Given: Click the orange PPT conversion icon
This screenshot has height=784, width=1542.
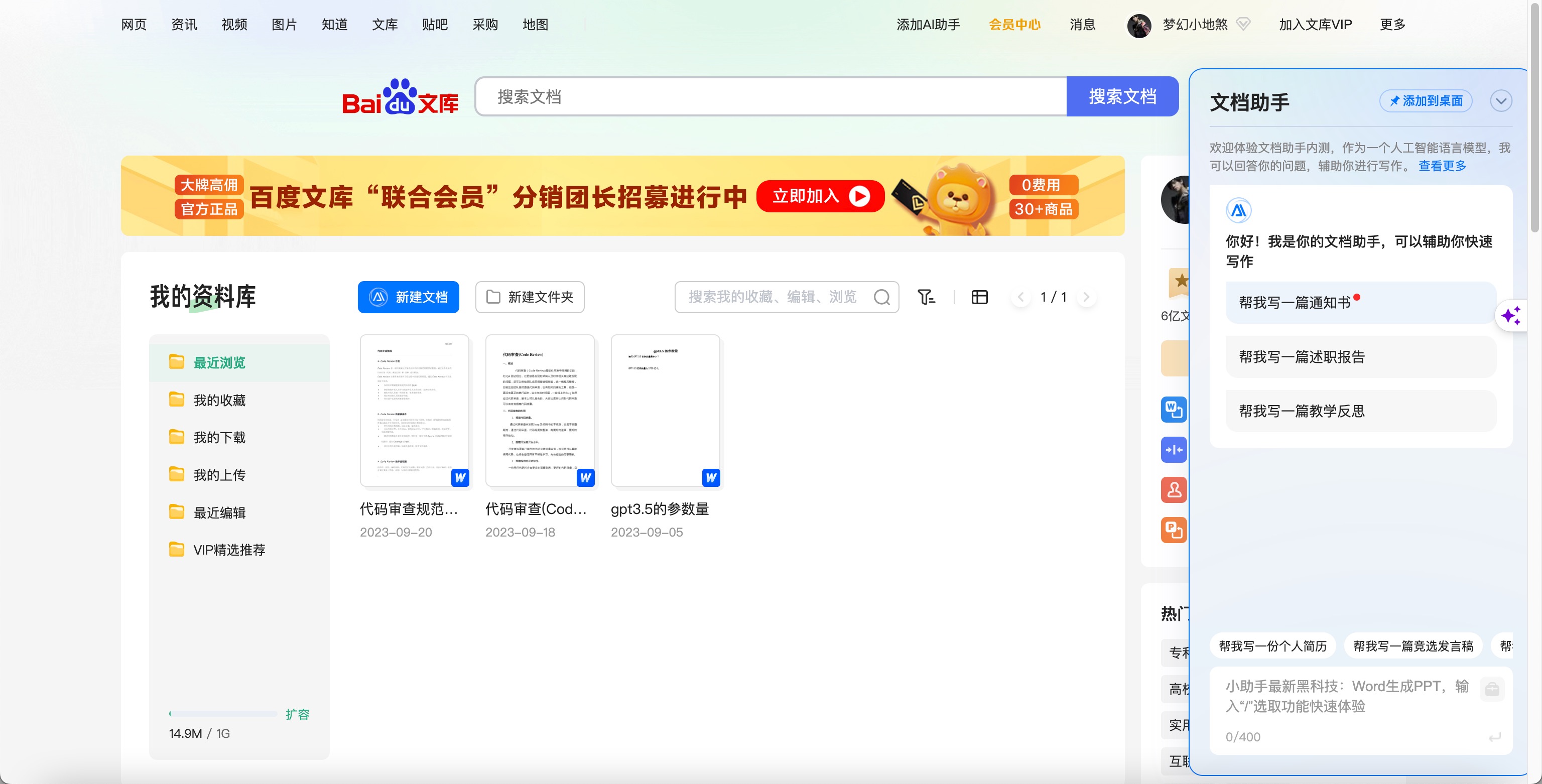Looking at the screenshot, I should pyautogui.click(x=1173, y=530).
